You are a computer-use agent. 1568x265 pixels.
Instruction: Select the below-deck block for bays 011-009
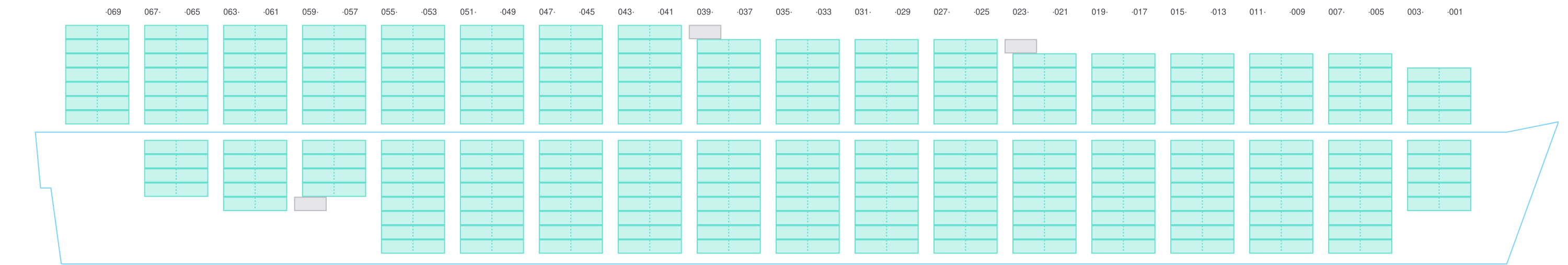tap(1281, 197)
